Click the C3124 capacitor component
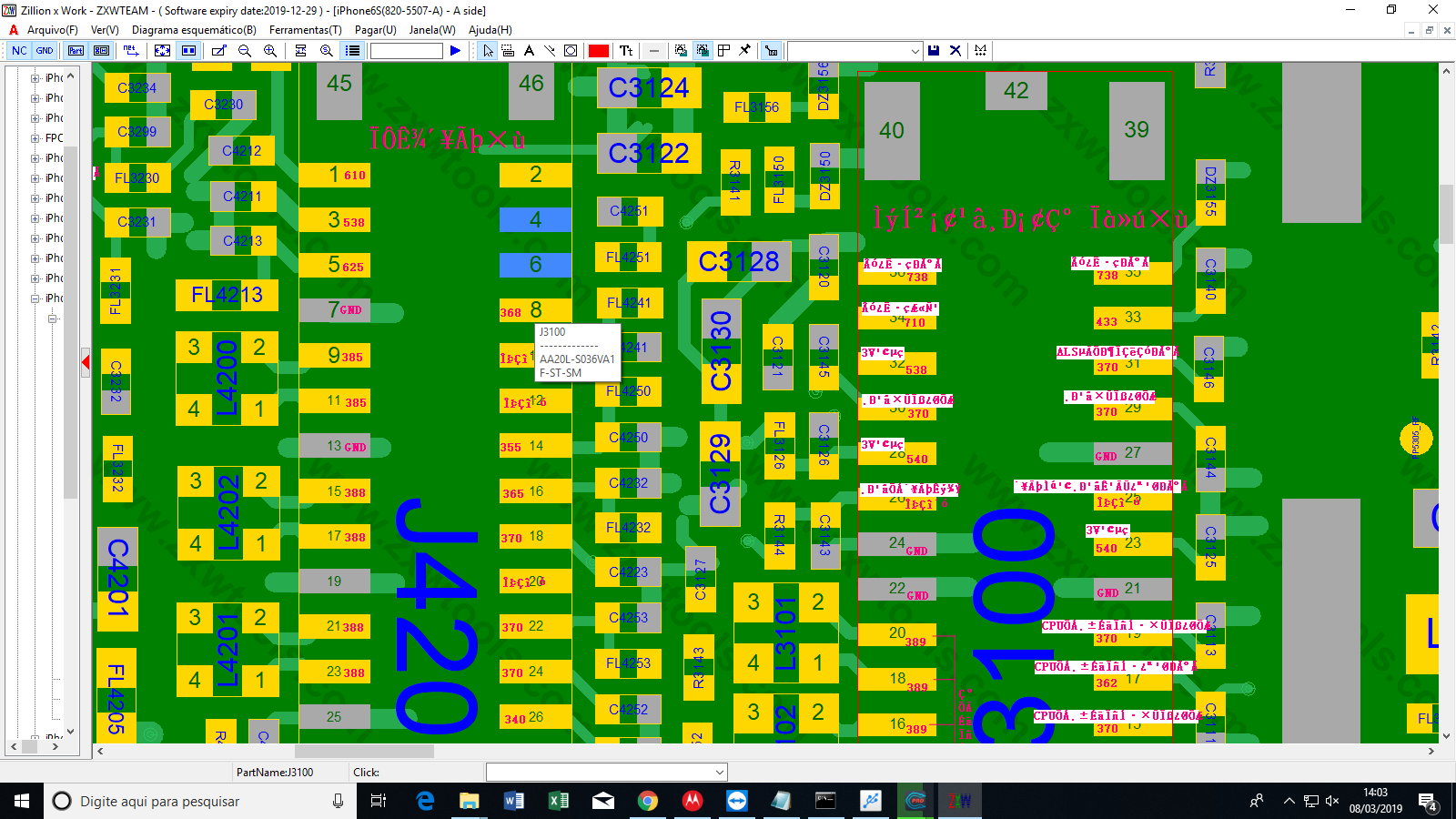Viewport: 1456px width, 819px height. click(x=649, y=88)
